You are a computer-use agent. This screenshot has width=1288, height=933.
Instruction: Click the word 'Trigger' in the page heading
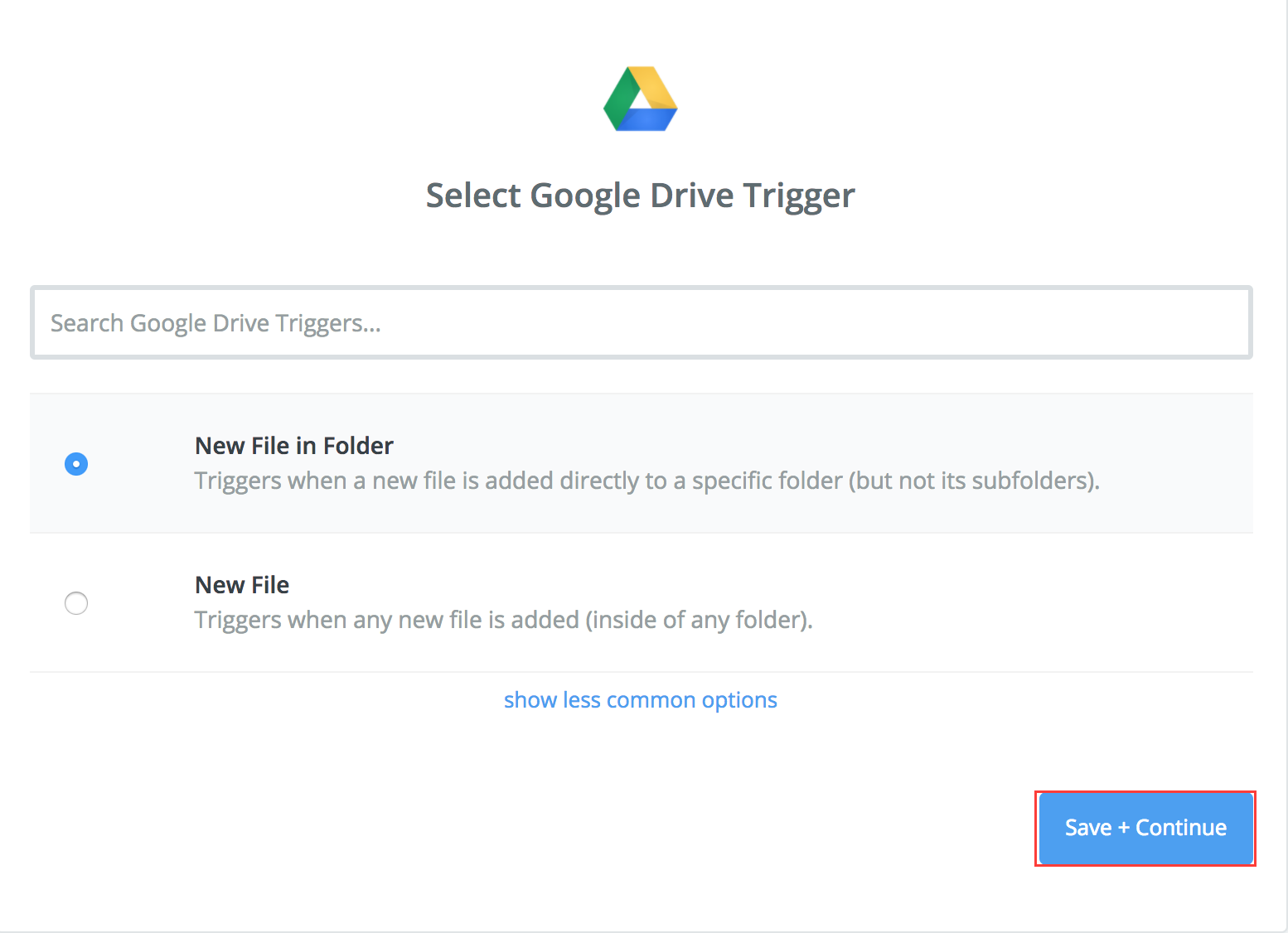799,196
